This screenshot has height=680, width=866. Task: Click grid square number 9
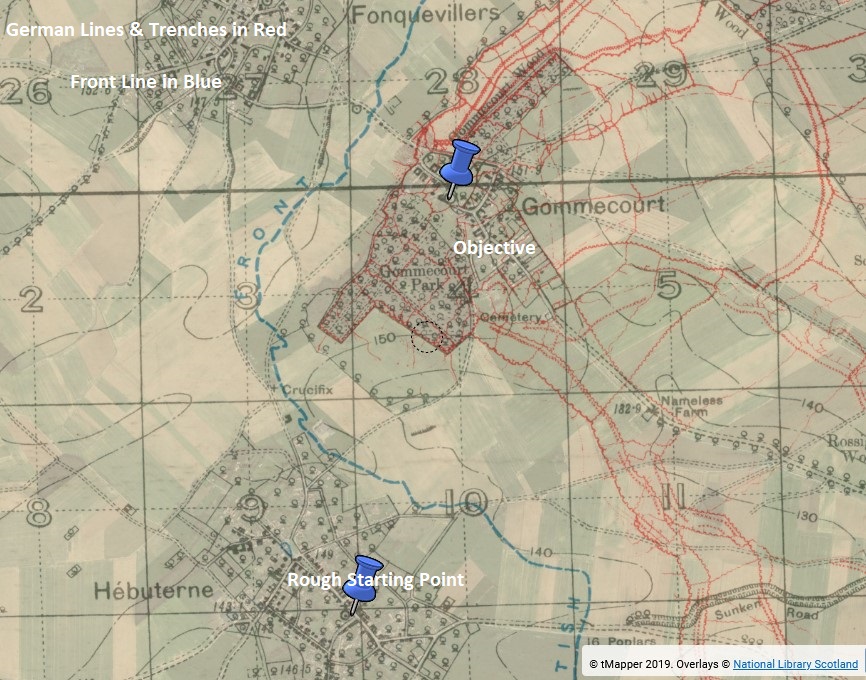pyautogui.click(x=252, y=509)
